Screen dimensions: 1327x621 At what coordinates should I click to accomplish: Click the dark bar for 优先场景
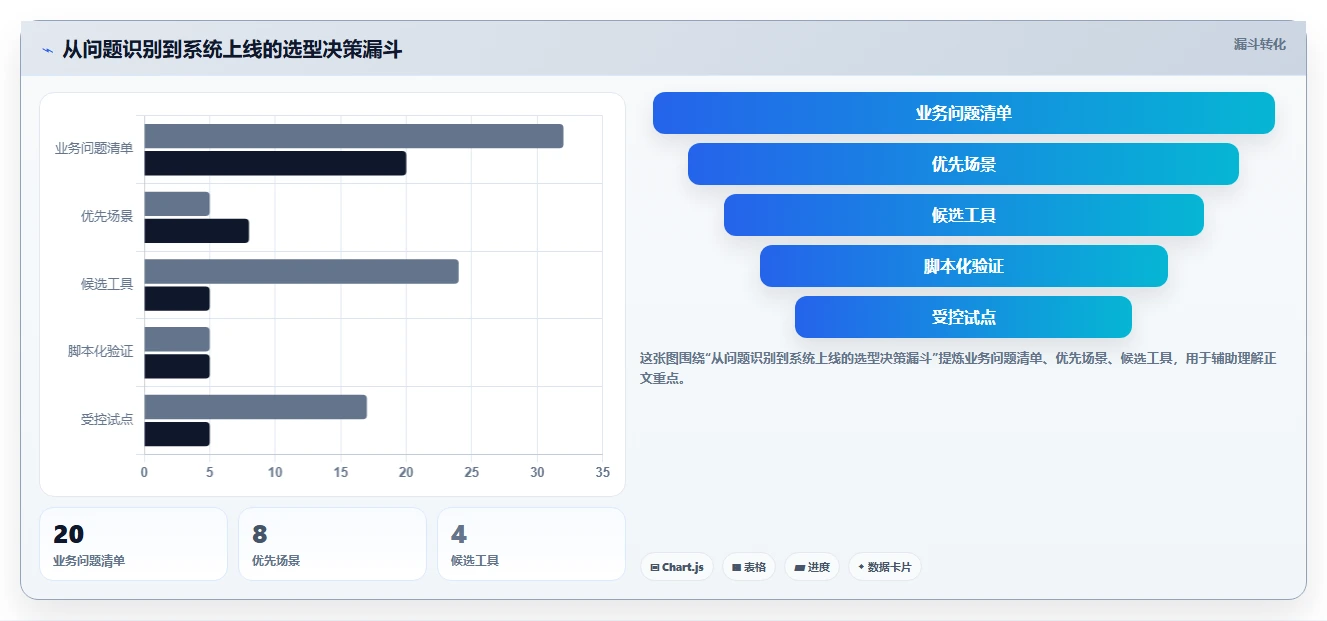pyautogui.click(x=196, y=231)
